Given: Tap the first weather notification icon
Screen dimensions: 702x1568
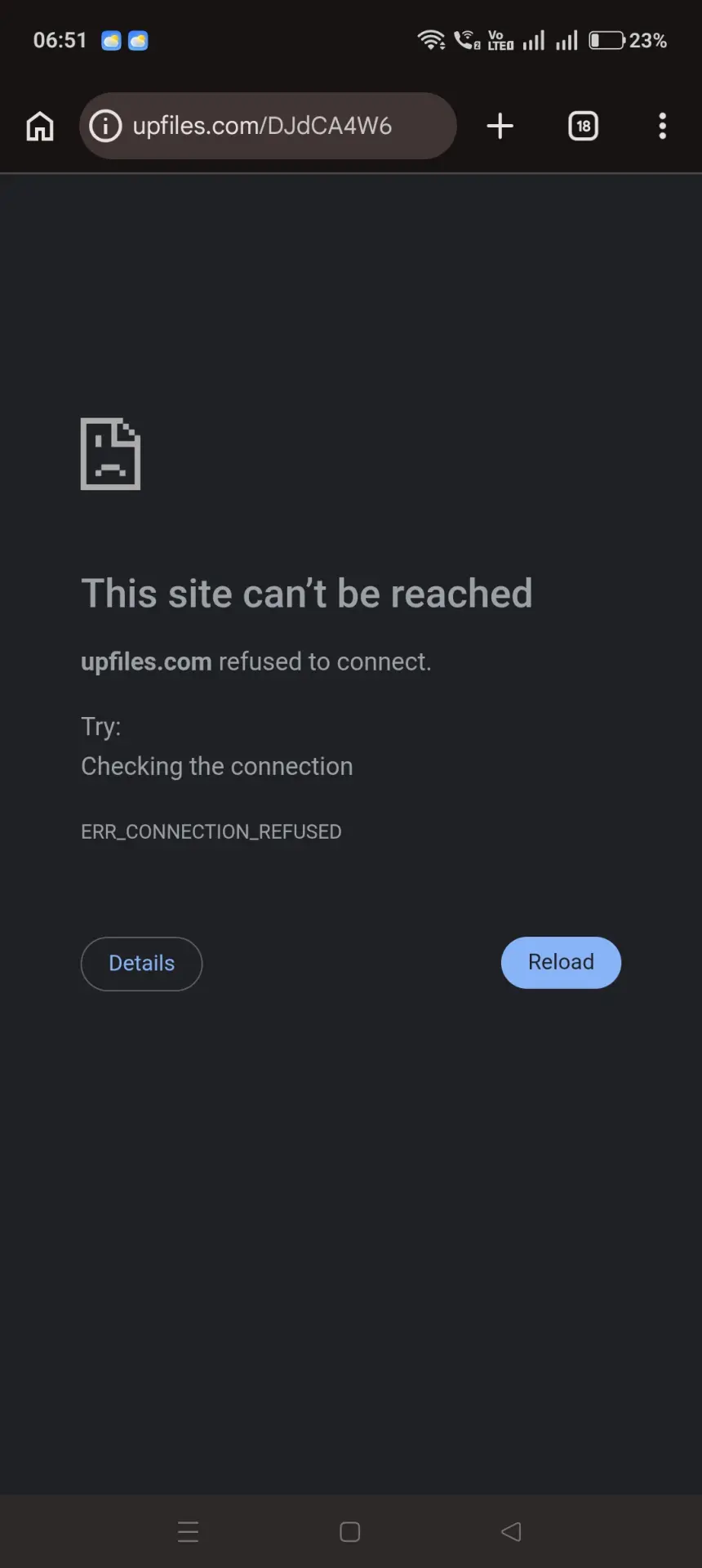Looking at the screenshot, I should point(111,40).
